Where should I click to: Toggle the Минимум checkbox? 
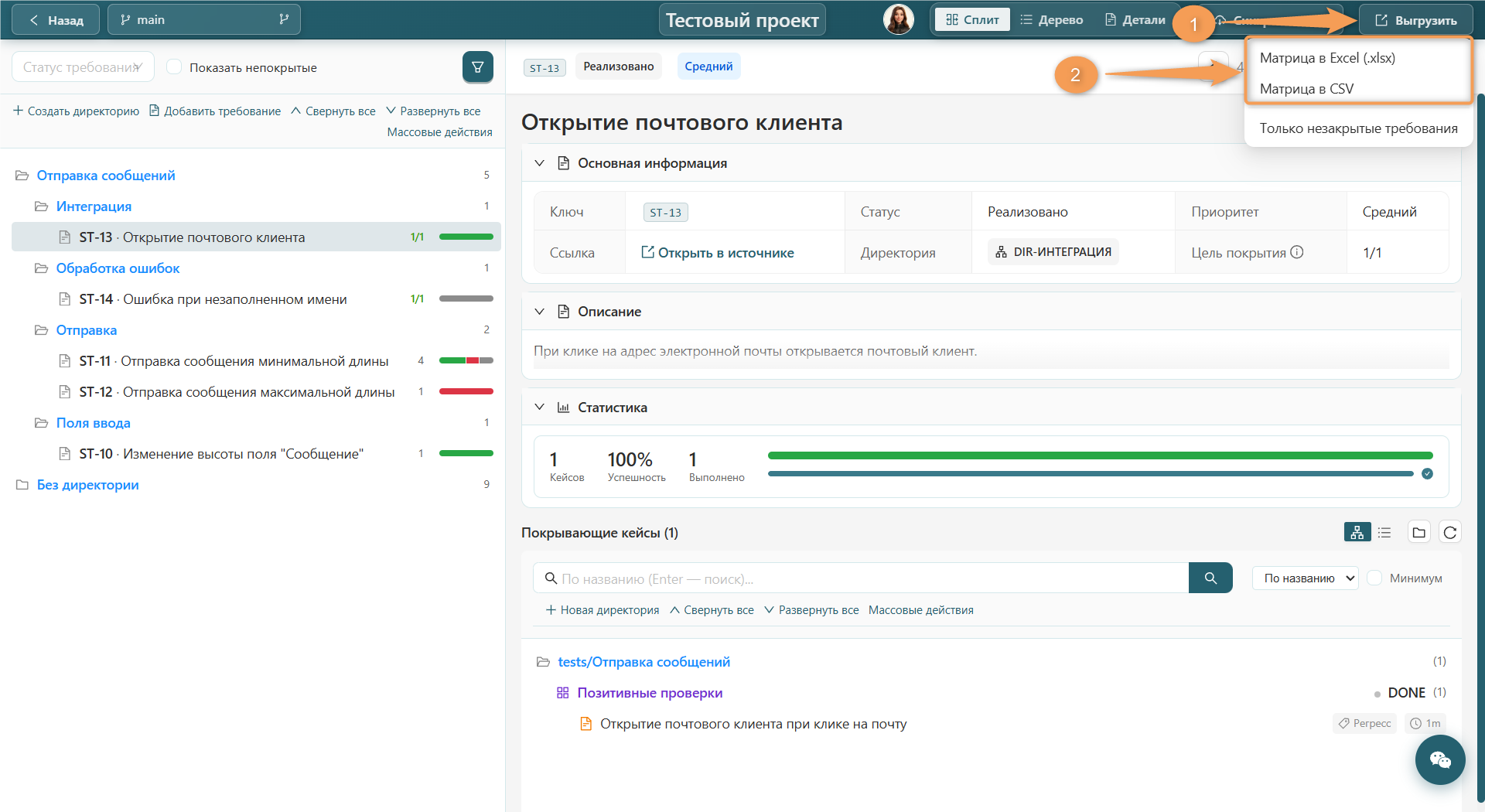[1375, 578]
